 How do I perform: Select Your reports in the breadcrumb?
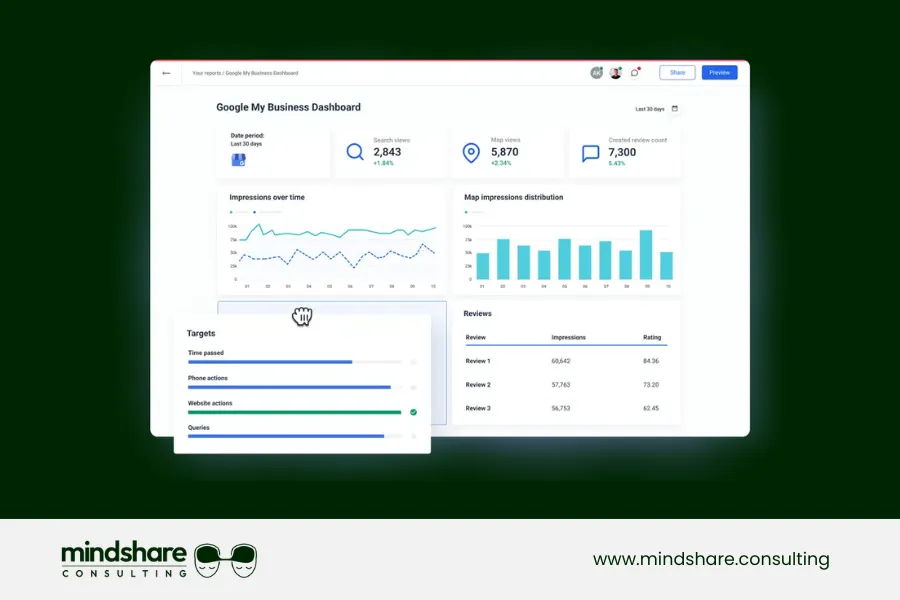click(208, 73)
